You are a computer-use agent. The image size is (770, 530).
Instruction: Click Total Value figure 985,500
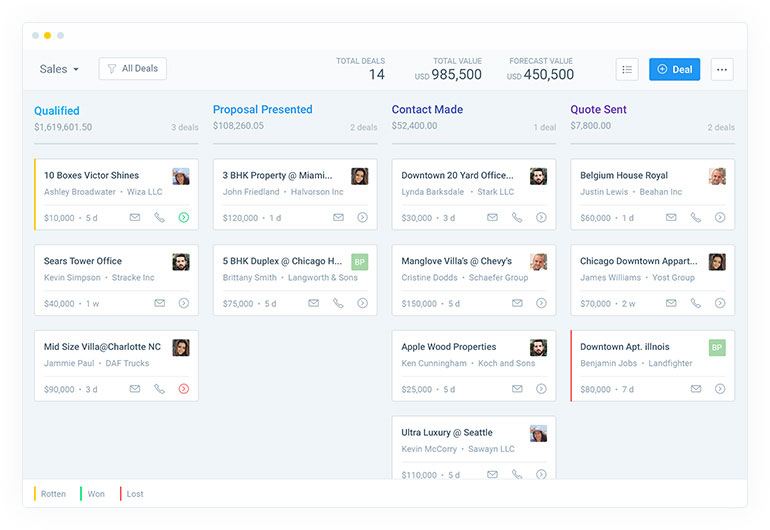456,74
